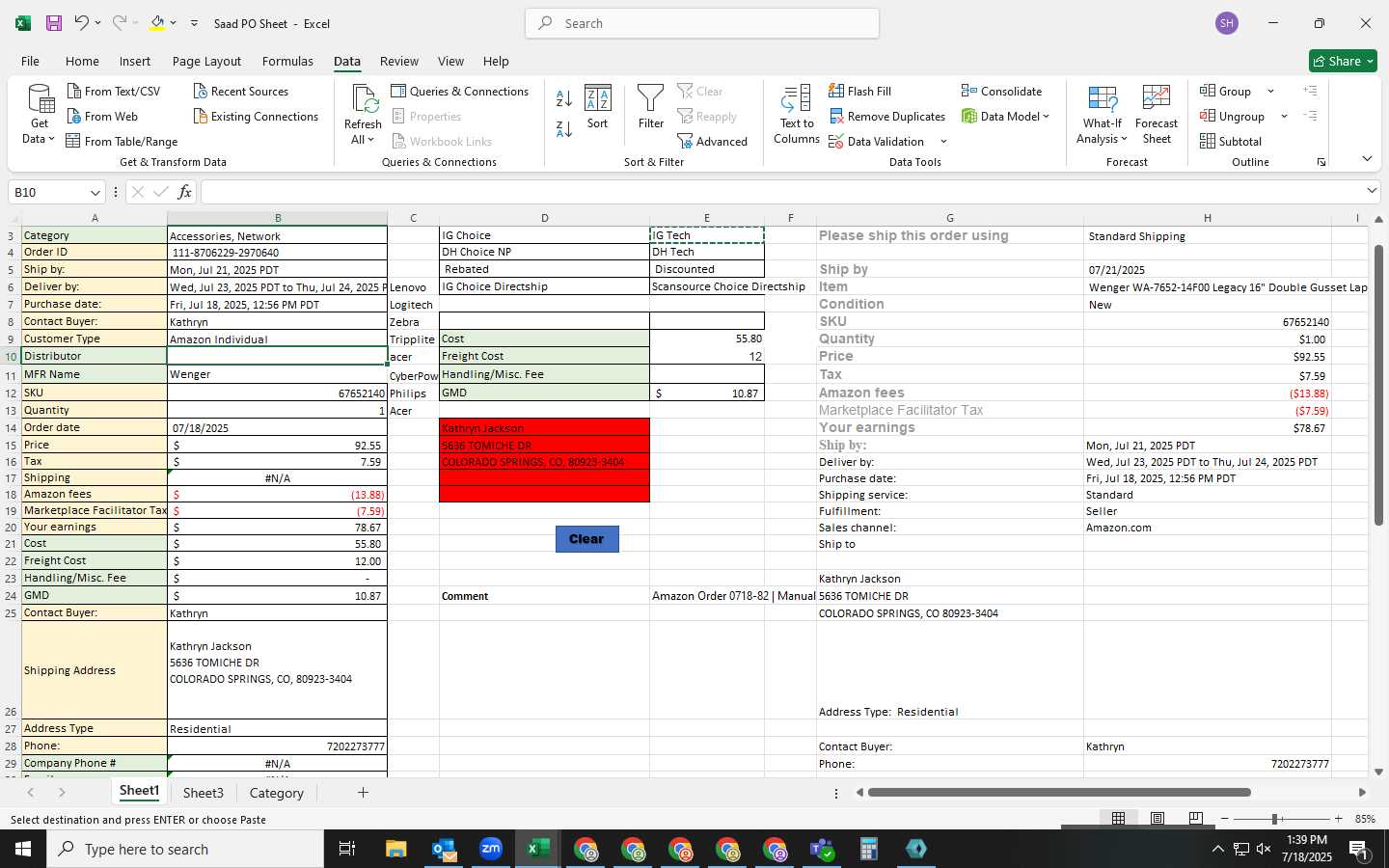Switch to Normal view in status bar
The image size is (1389, 868).
click(x=1118, y=818)
